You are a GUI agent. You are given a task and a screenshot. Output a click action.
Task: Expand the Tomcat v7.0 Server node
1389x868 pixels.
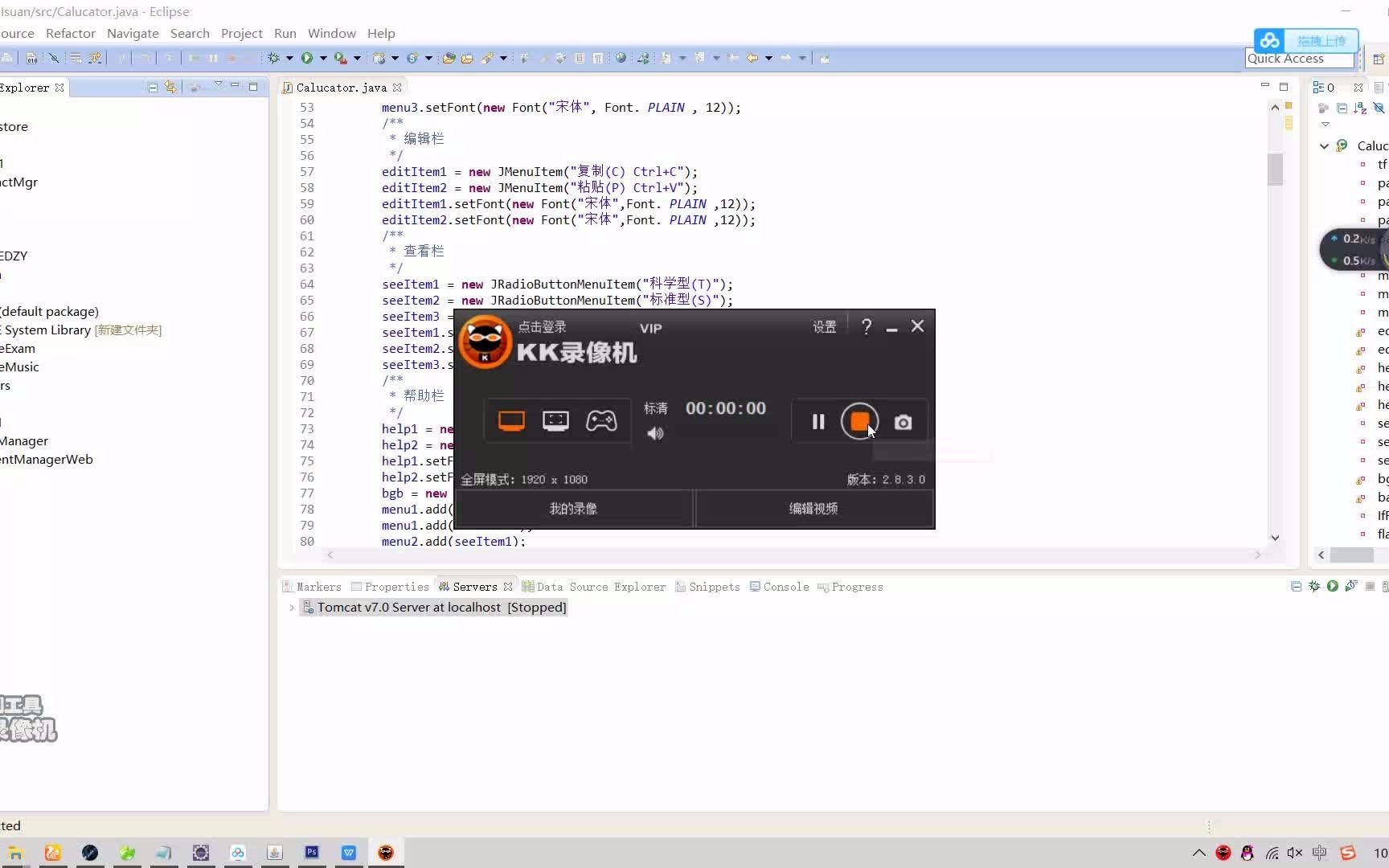[291, 608]
